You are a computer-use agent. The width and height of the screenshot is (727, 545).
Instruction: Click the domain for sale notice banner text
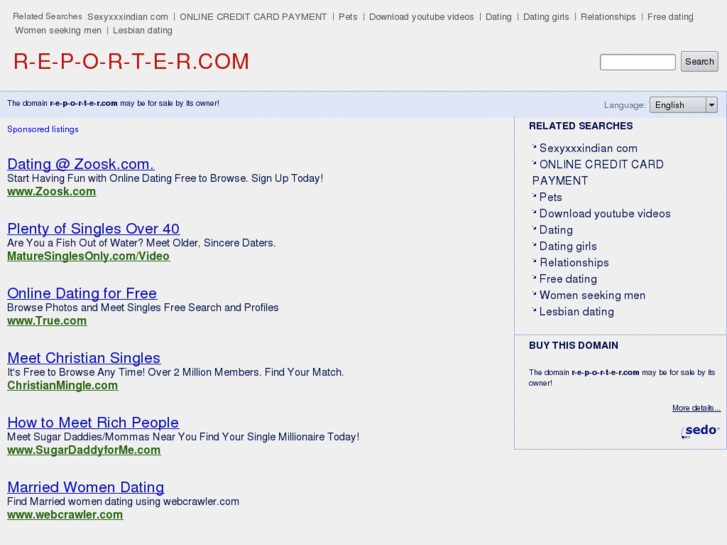113,103
